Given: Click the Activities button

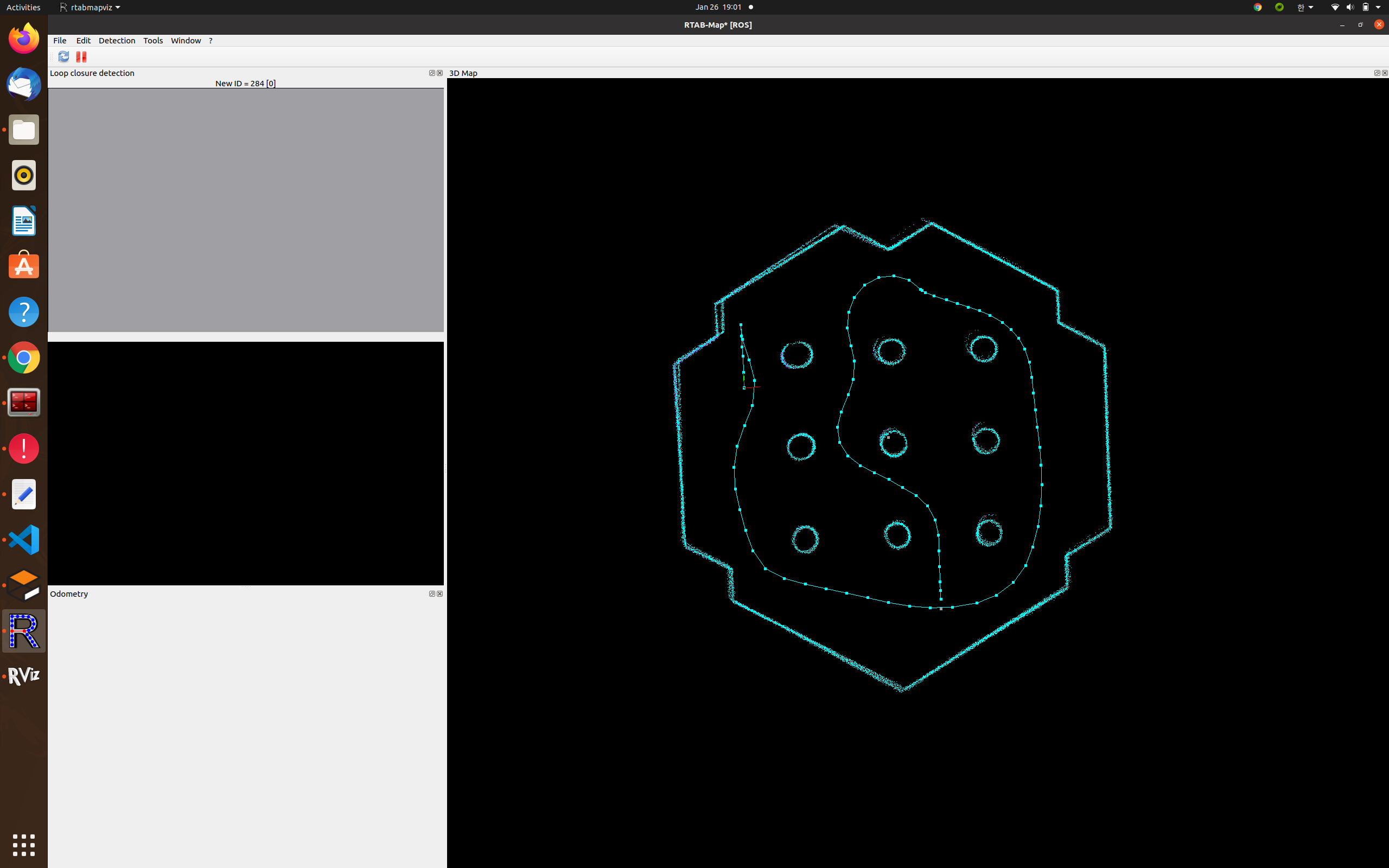Looking at the screenshot, I should pyautogui.click(x=23, y=8).
